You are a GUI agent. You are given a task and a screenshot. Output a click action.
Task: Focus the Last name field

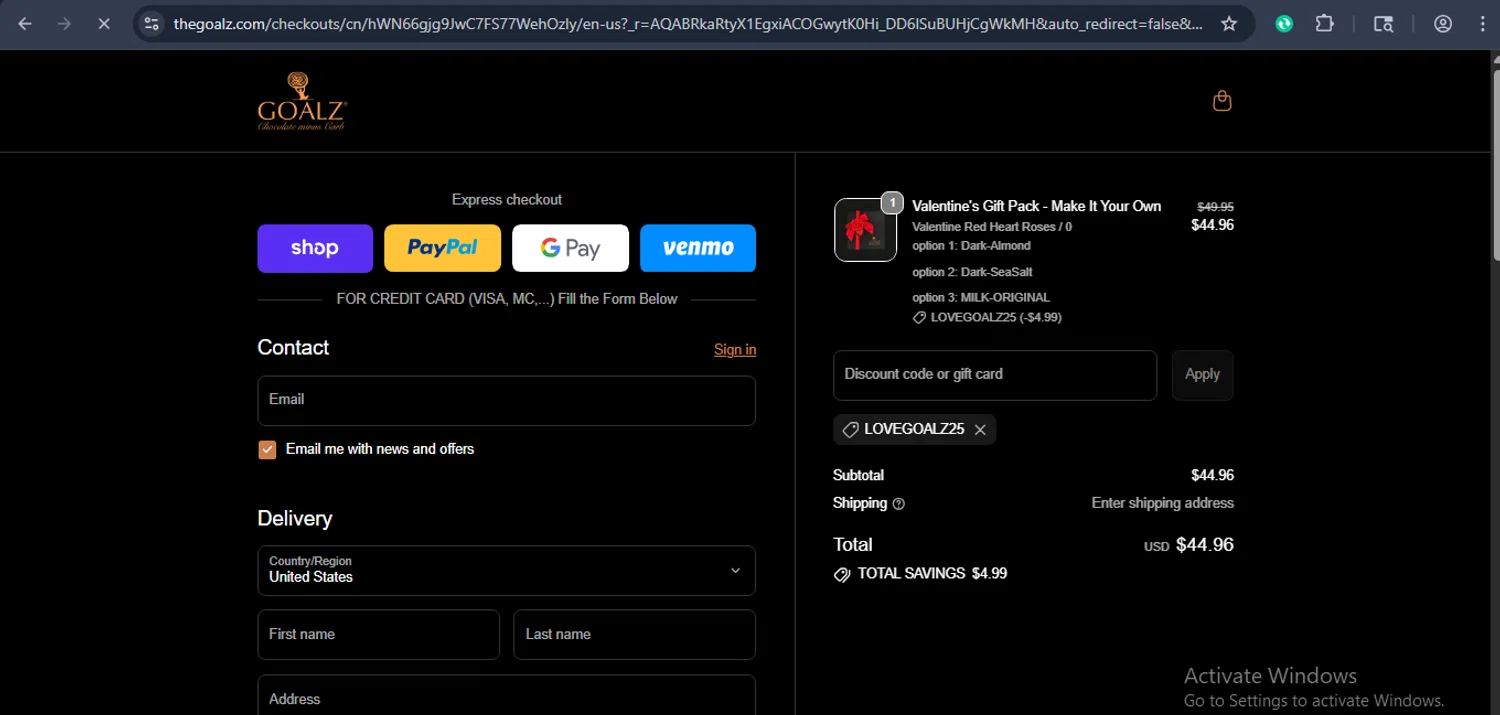[634, 635]
